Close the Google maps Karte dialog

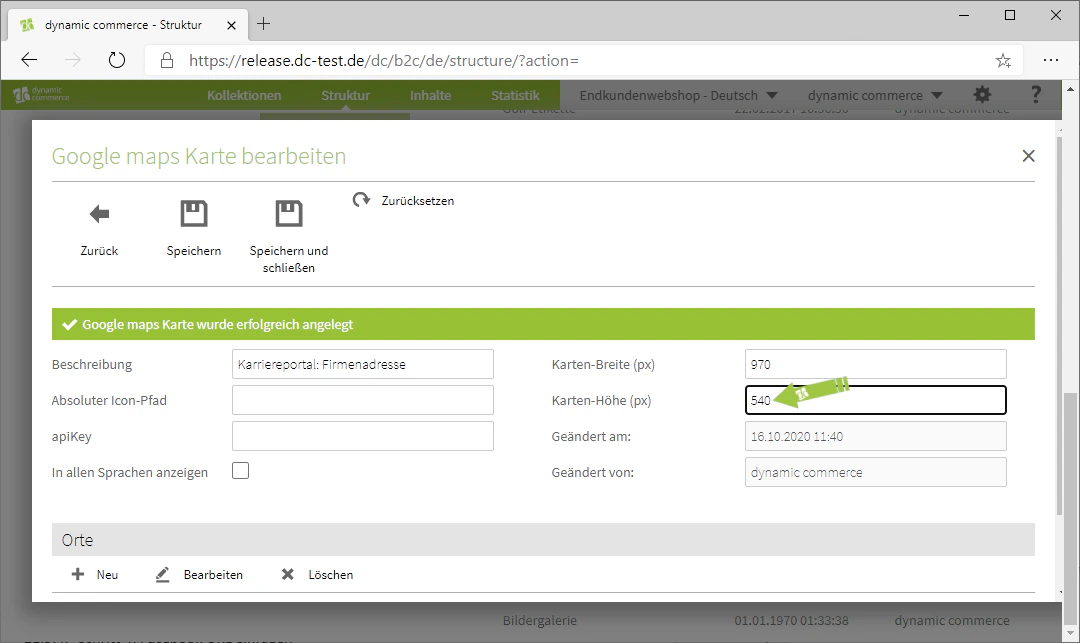[1028, 156]
